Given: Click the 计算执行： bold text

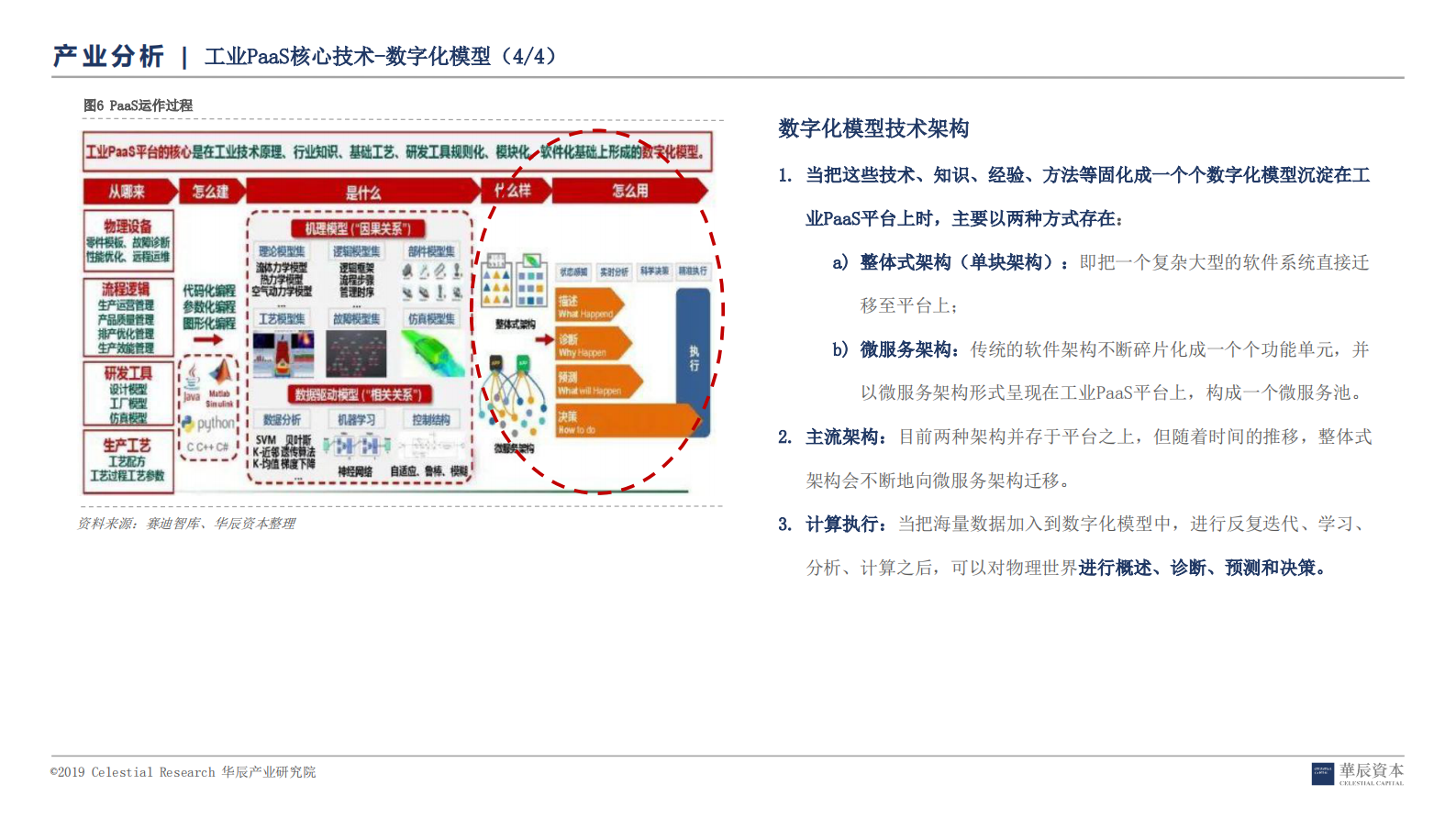Looking at the screenshot, I should tap(847, 524).
